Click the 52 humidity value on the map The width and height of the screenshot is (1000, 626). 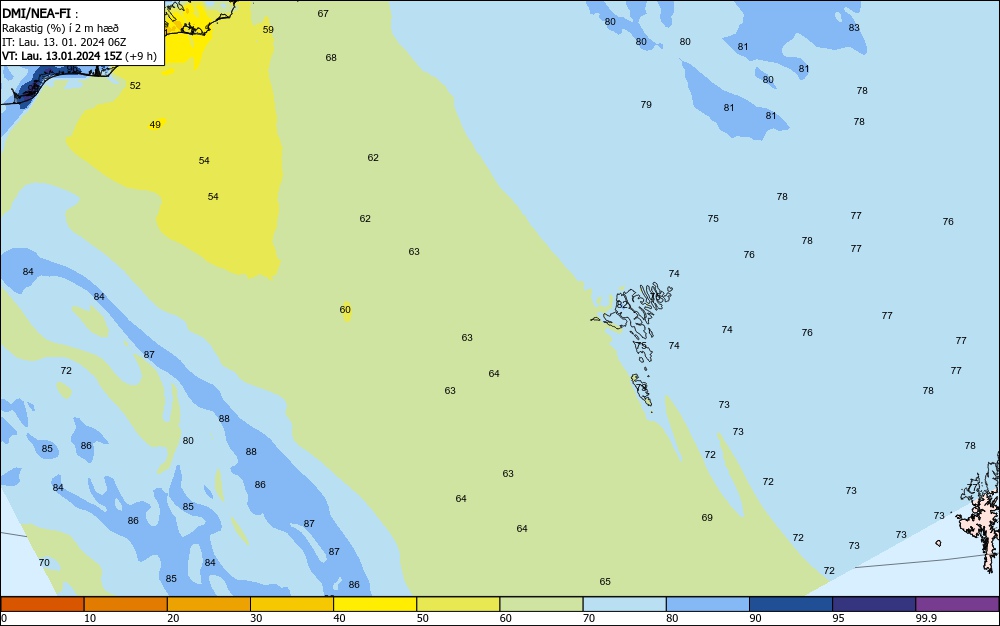click(135, 85)
